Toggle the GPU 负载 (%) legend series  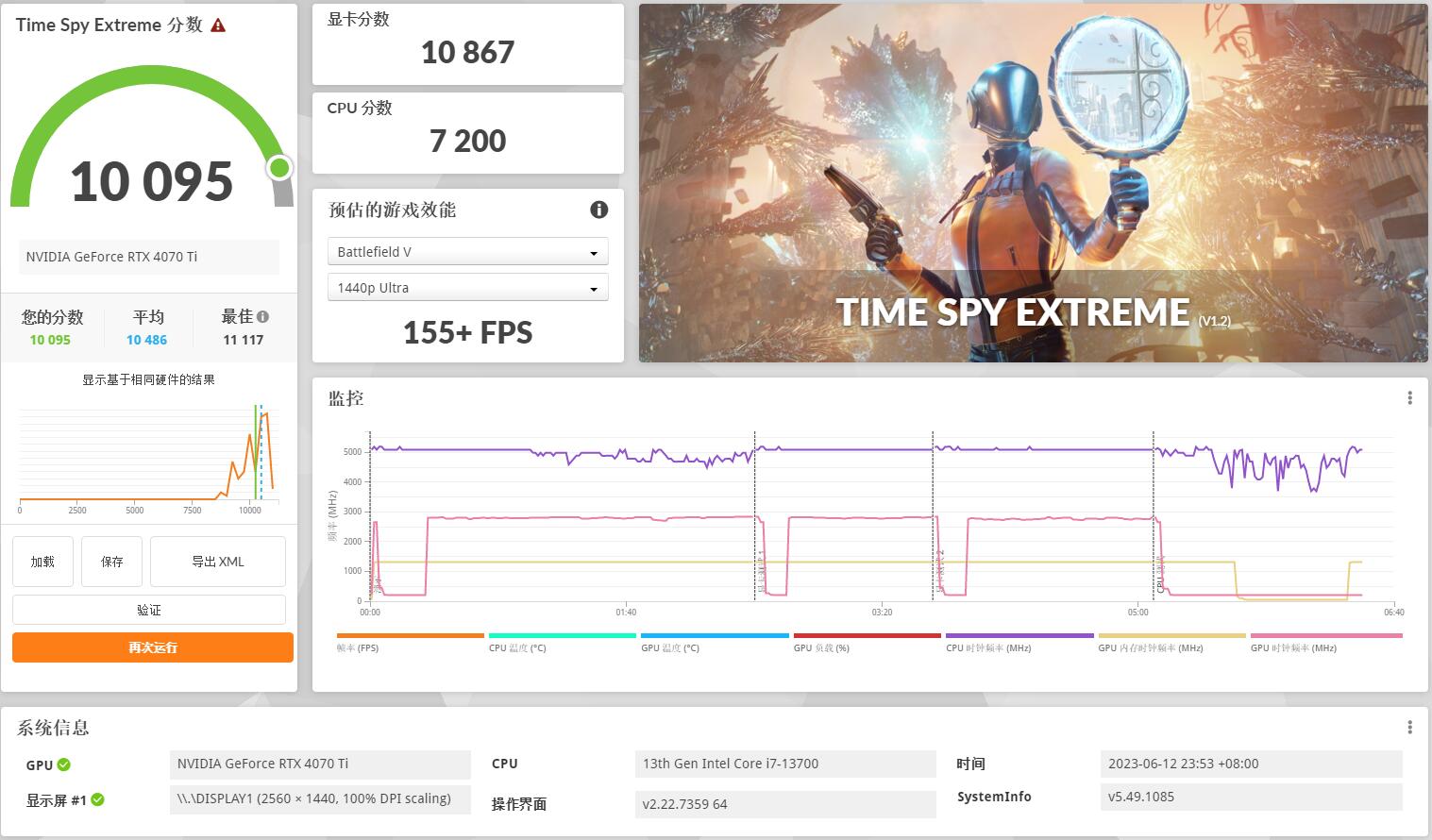pyautogui.click(x=821, y=648)
